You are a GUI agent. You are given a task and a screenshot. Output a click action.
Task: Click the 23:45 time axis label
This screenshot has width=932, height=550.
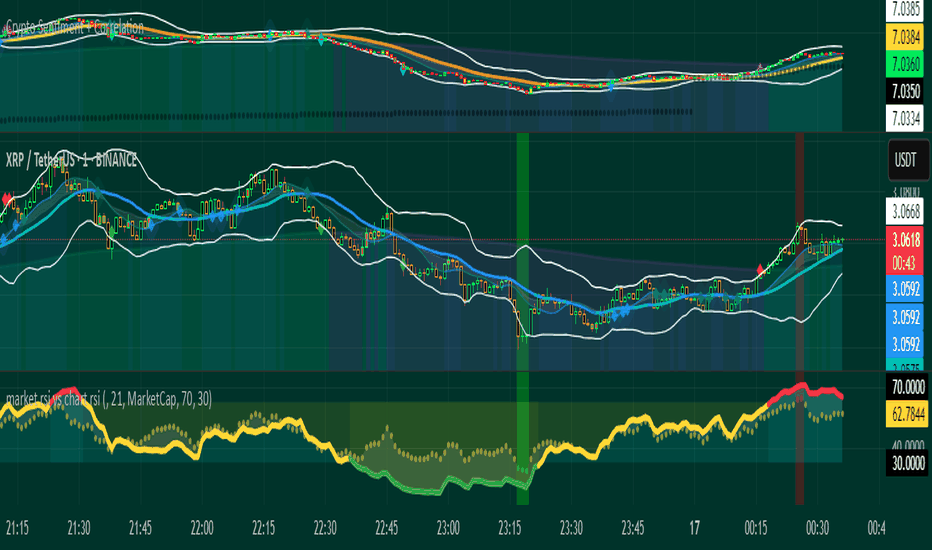pyautogui.click(x=633, y=527)
